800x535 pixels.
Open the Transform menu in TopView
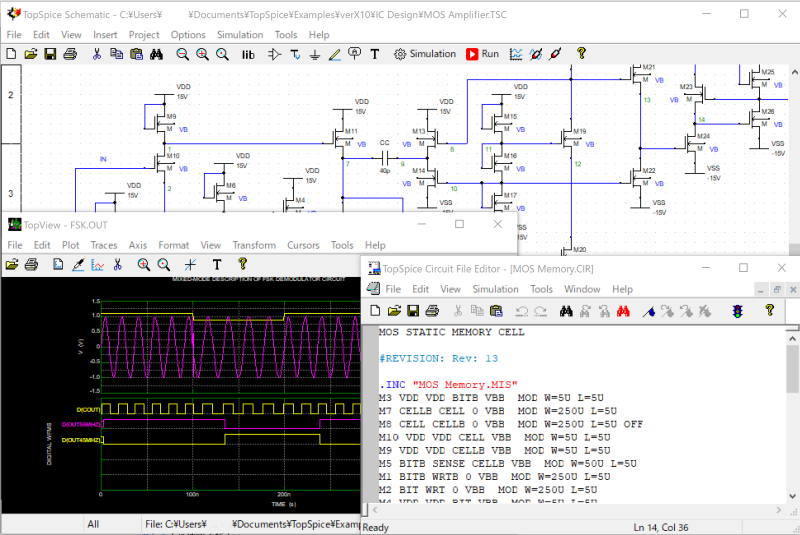pos(254,245)
